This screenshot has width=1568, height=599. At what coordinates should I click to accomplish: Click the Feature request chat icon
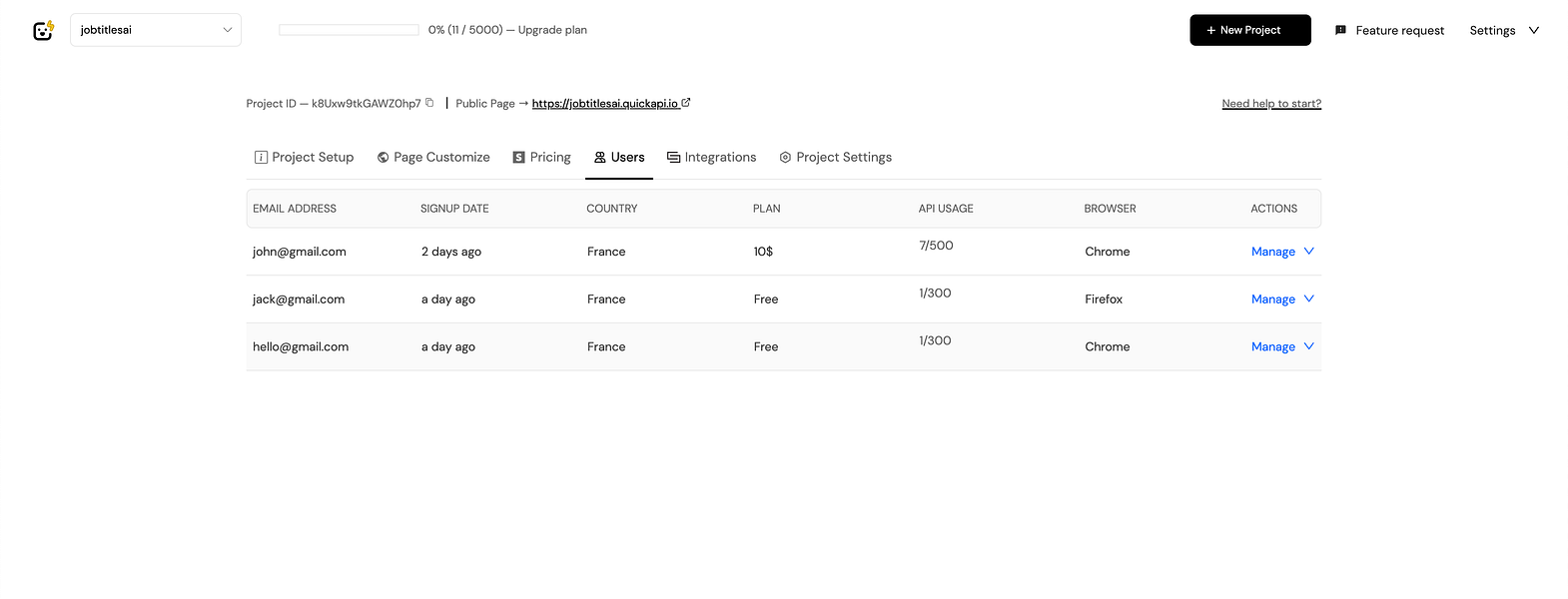pyautogui.click(x=1340, y=30)
